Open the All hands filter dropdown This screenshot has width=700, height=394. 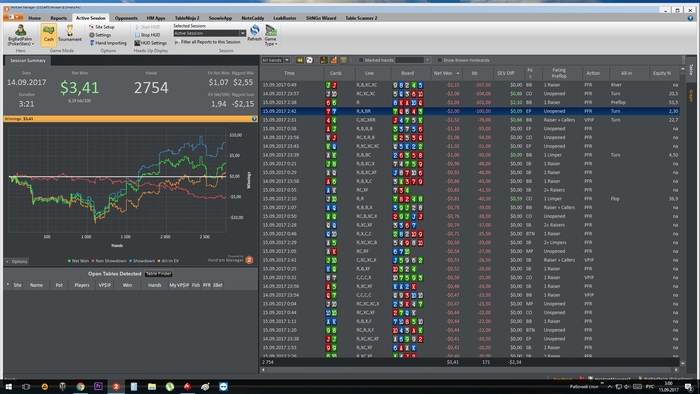[275, 60]
